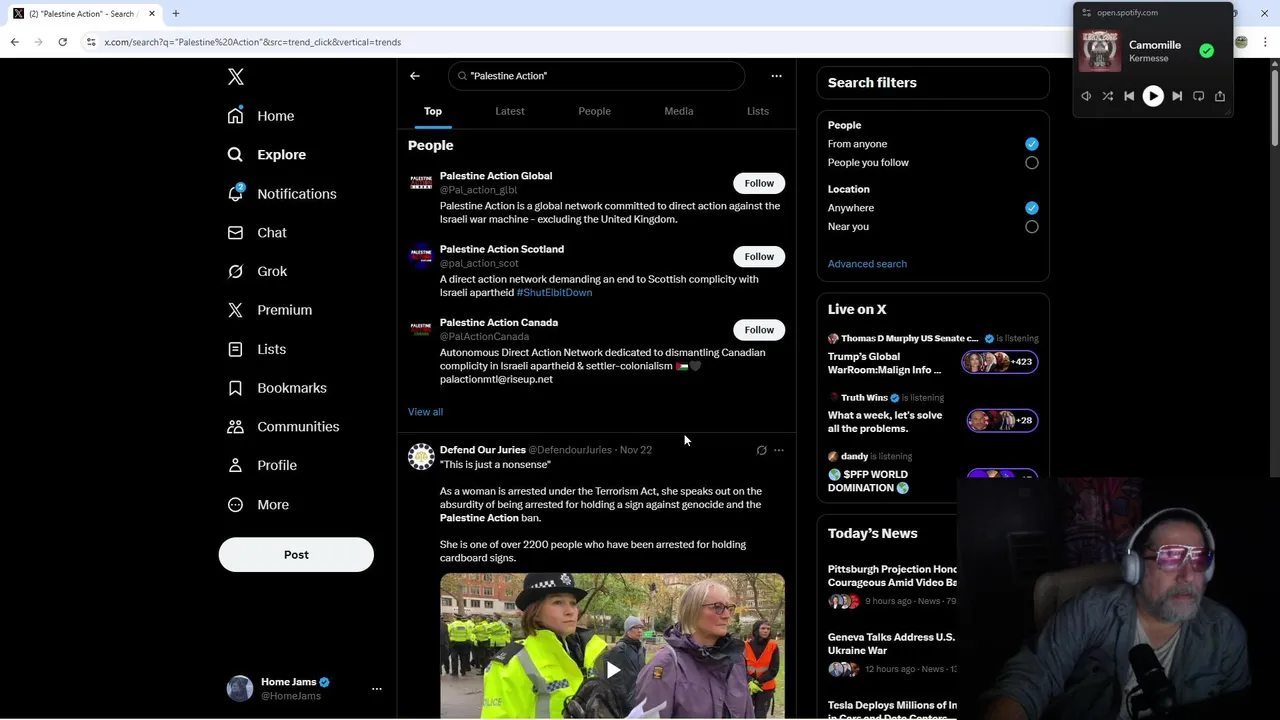This screenshot has height=720, width=1280.
Task: Open account menu next to Home Jams
Action: 377,689
